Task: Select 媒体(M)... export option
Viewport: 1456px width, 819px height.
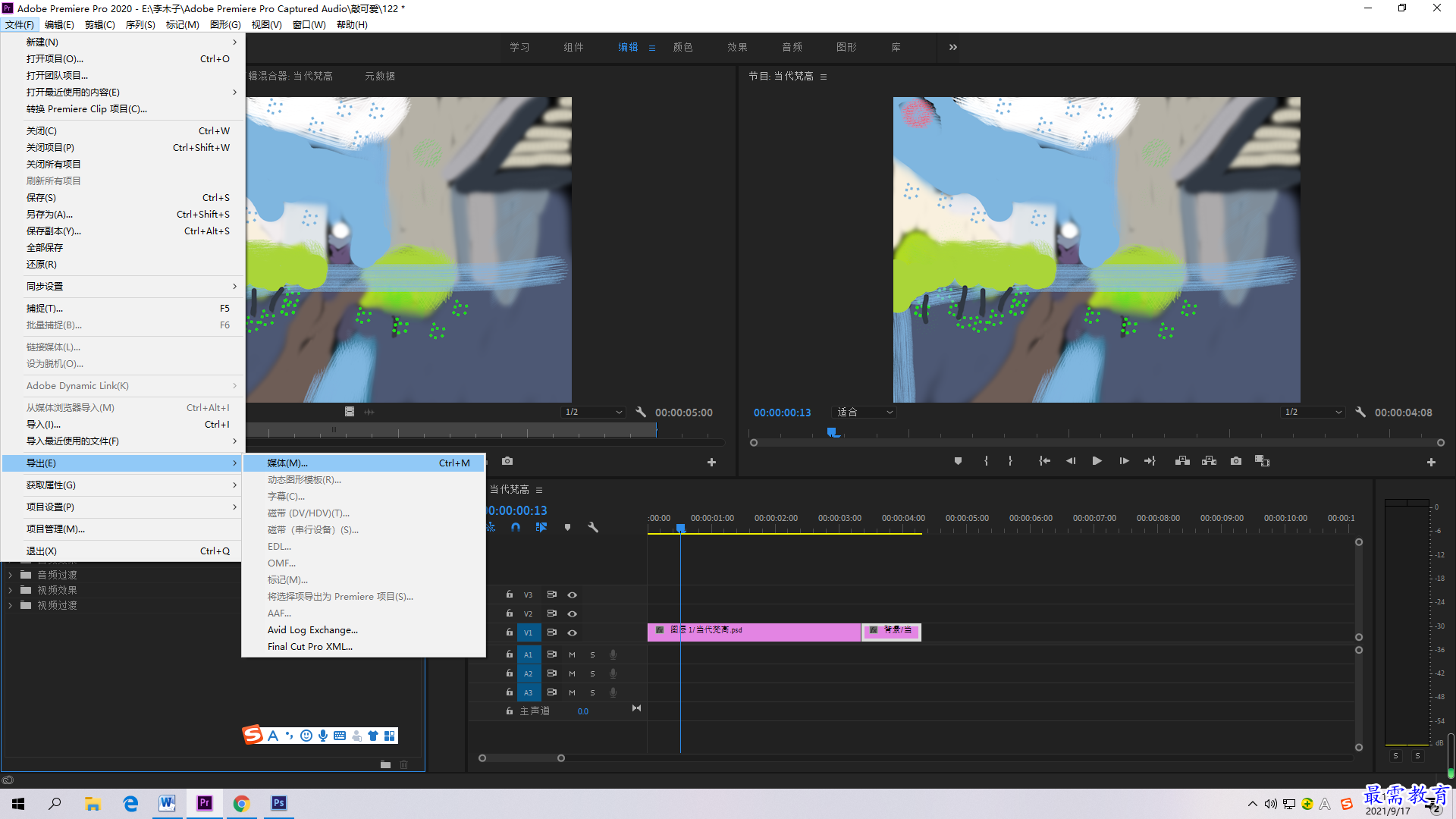Action: (364, 463)
